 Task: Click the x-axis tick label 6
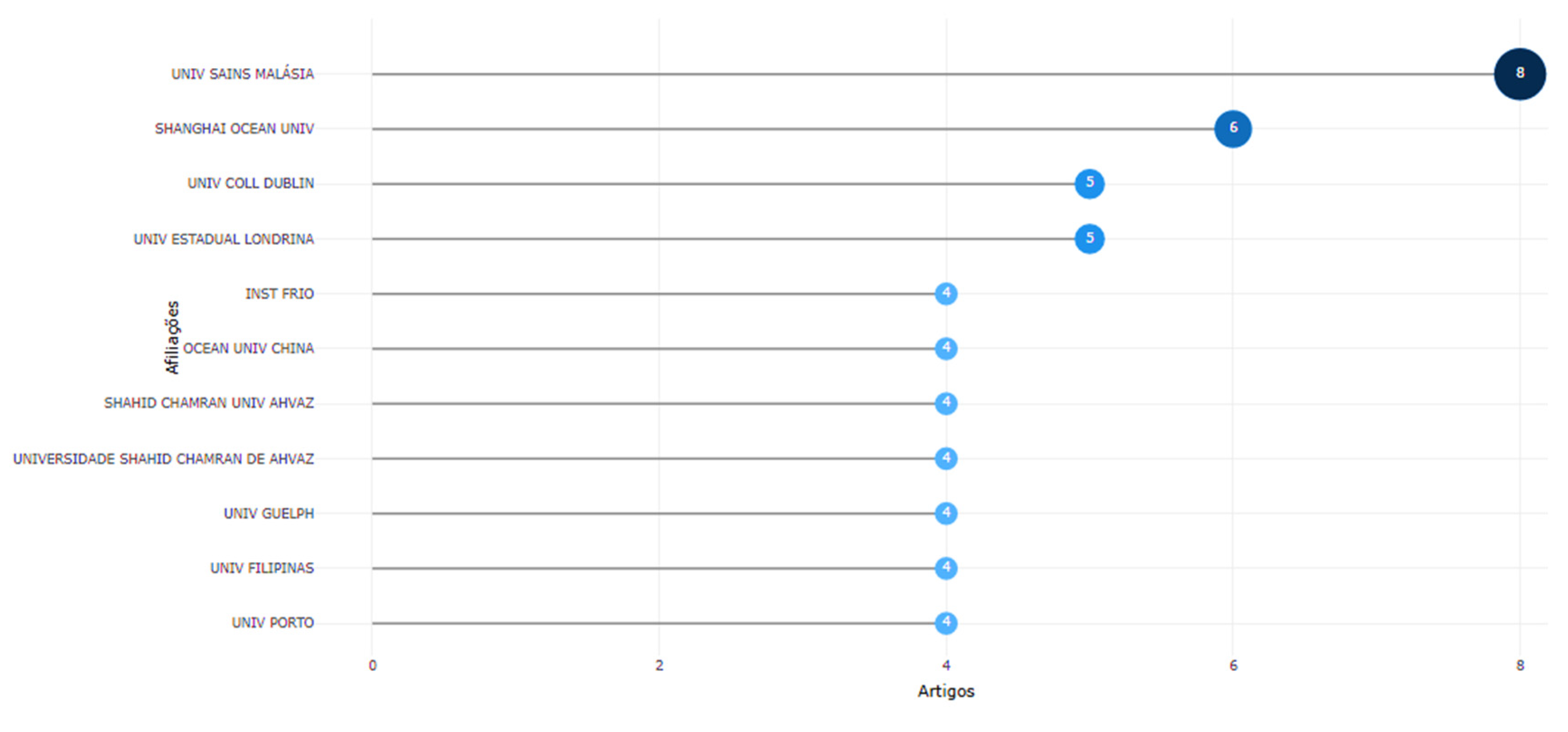[1233, 666]
